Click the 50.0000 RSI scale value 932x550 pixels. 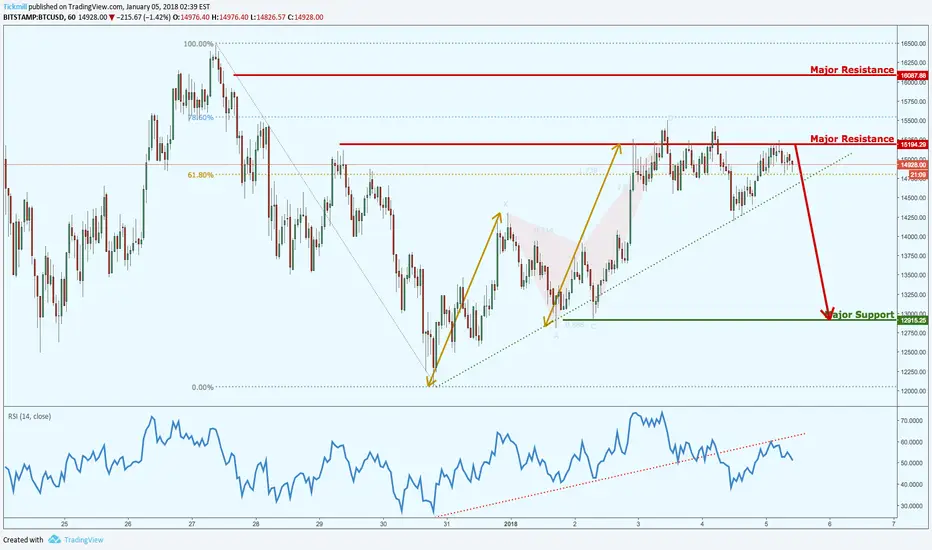pos(914,463)
